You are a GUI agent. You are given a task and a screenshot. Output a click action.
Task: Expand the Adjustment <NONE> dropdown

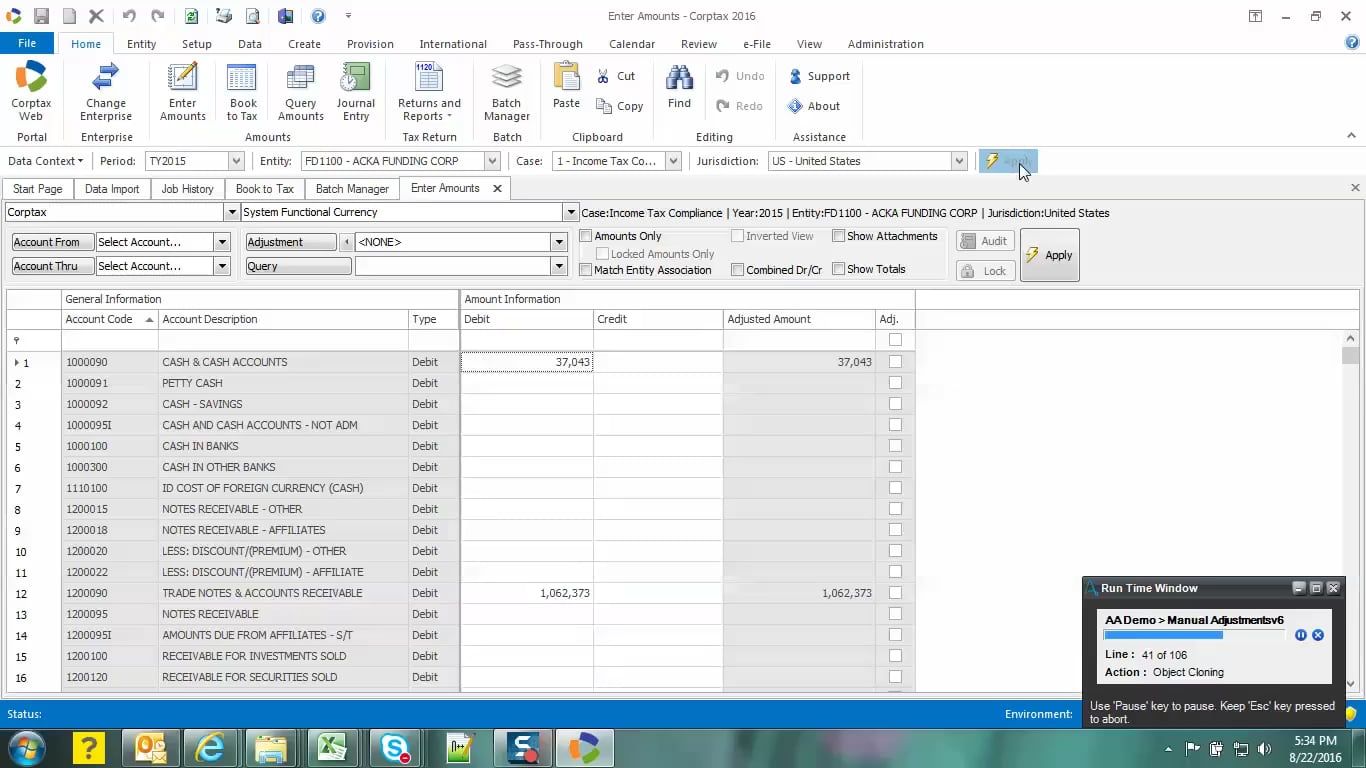pos(559,242)
